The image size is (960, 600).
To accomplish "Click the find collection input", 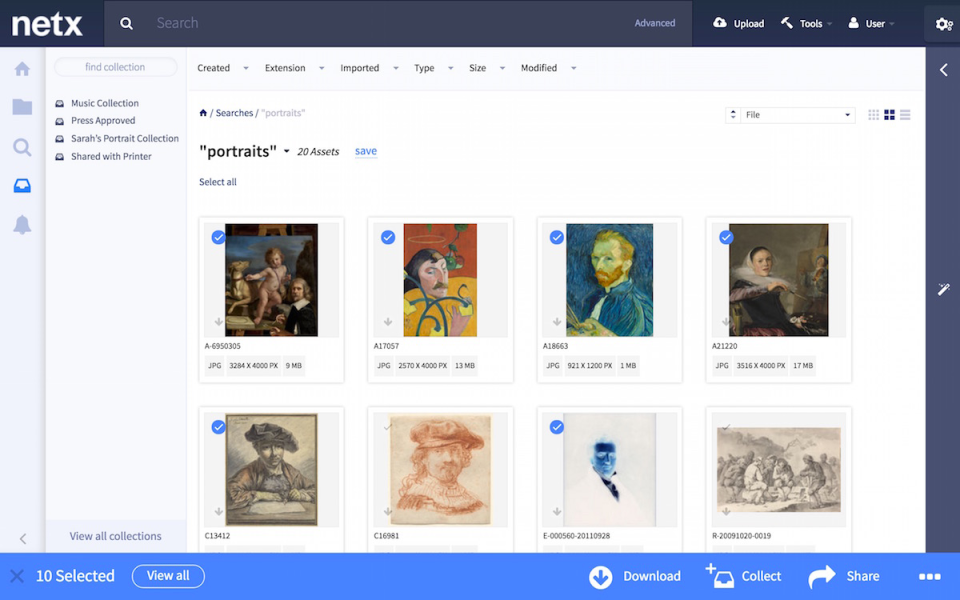I will 116,67.
